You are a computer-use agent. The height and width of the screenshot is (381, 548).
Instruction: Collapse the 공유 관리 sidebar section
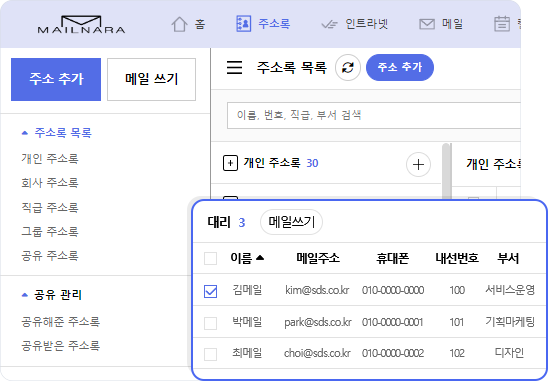pos(24,295)
